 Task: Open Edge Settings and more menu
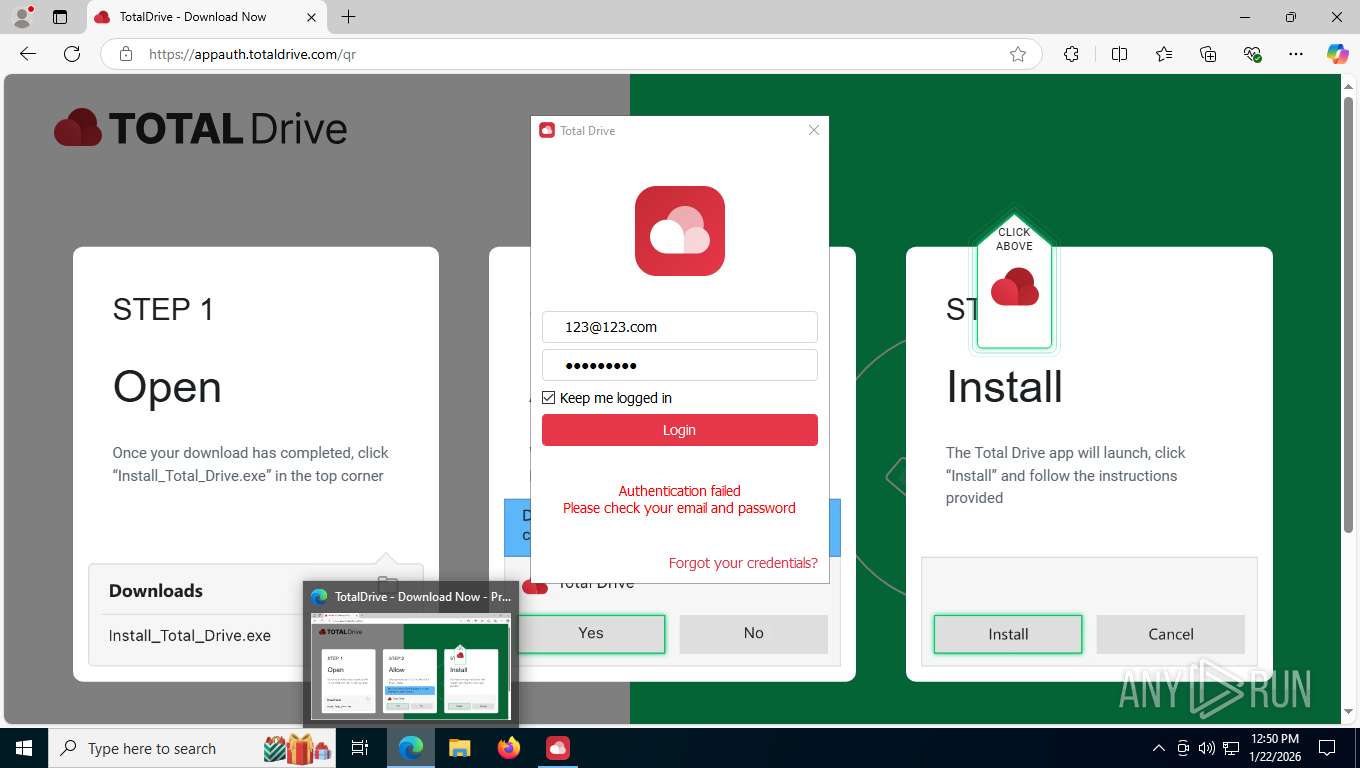pos(1296,54)
